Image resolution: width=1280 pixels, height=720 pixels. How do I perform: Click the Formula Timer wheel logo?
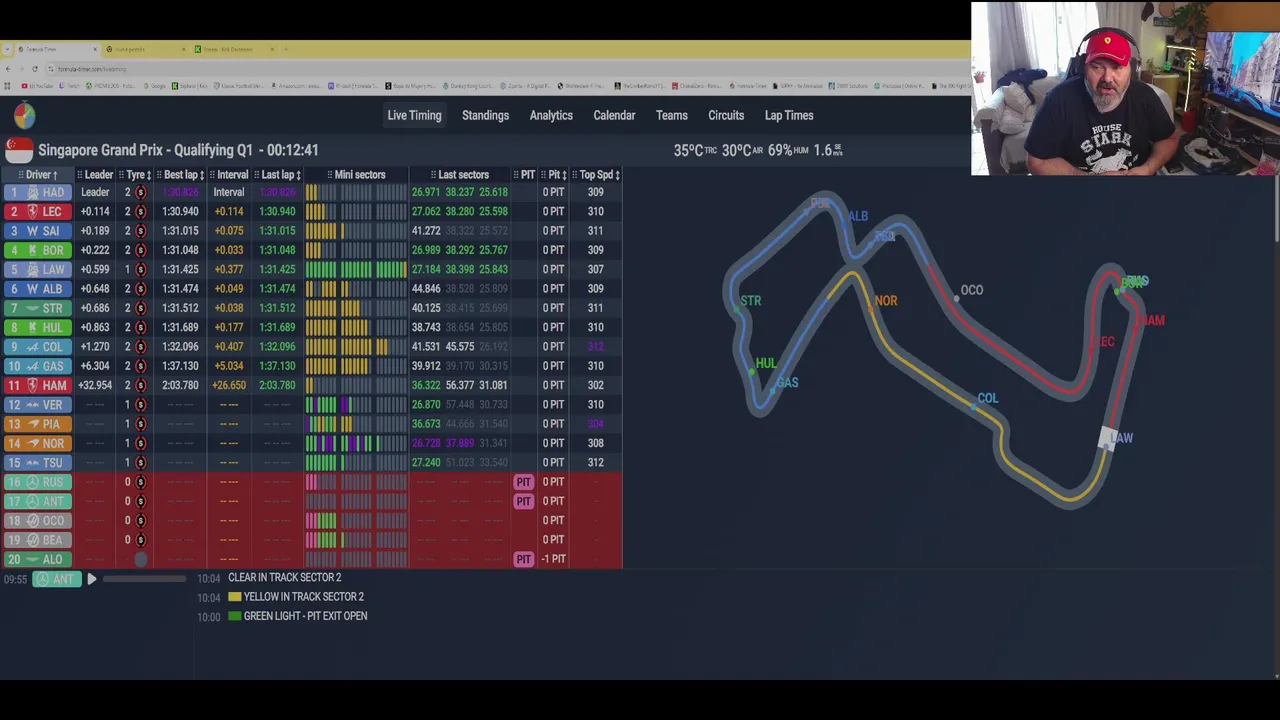(x=24, y=116)
